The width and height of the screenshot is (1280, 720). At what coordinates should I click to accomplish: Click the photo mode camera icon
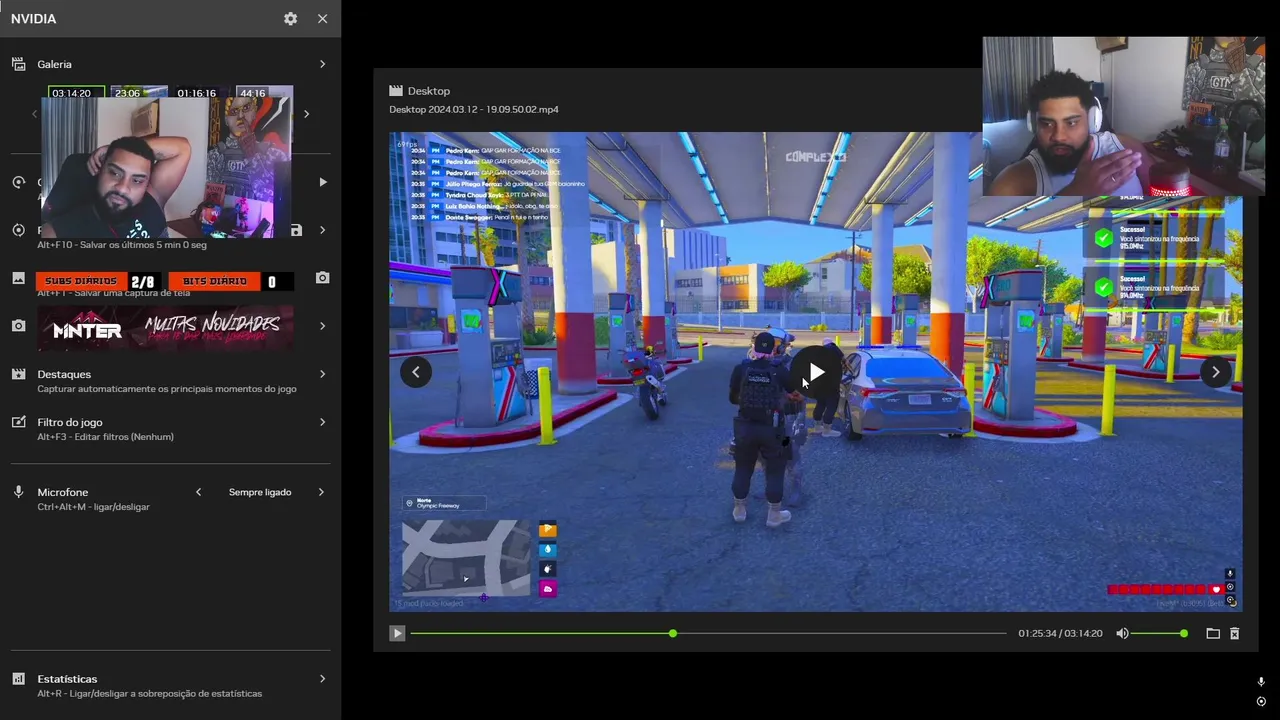[x=18, y=326]
